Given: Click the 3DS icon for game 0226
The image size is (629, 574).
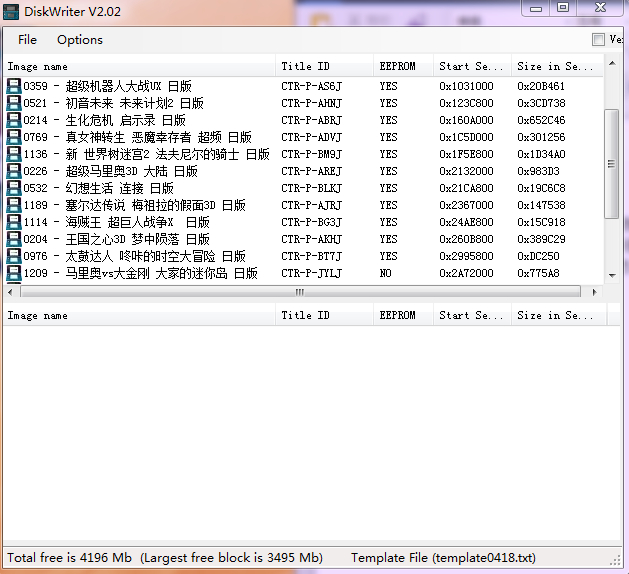Looking at the screenshot, I should pyautogui.click(x=14, y=171).
